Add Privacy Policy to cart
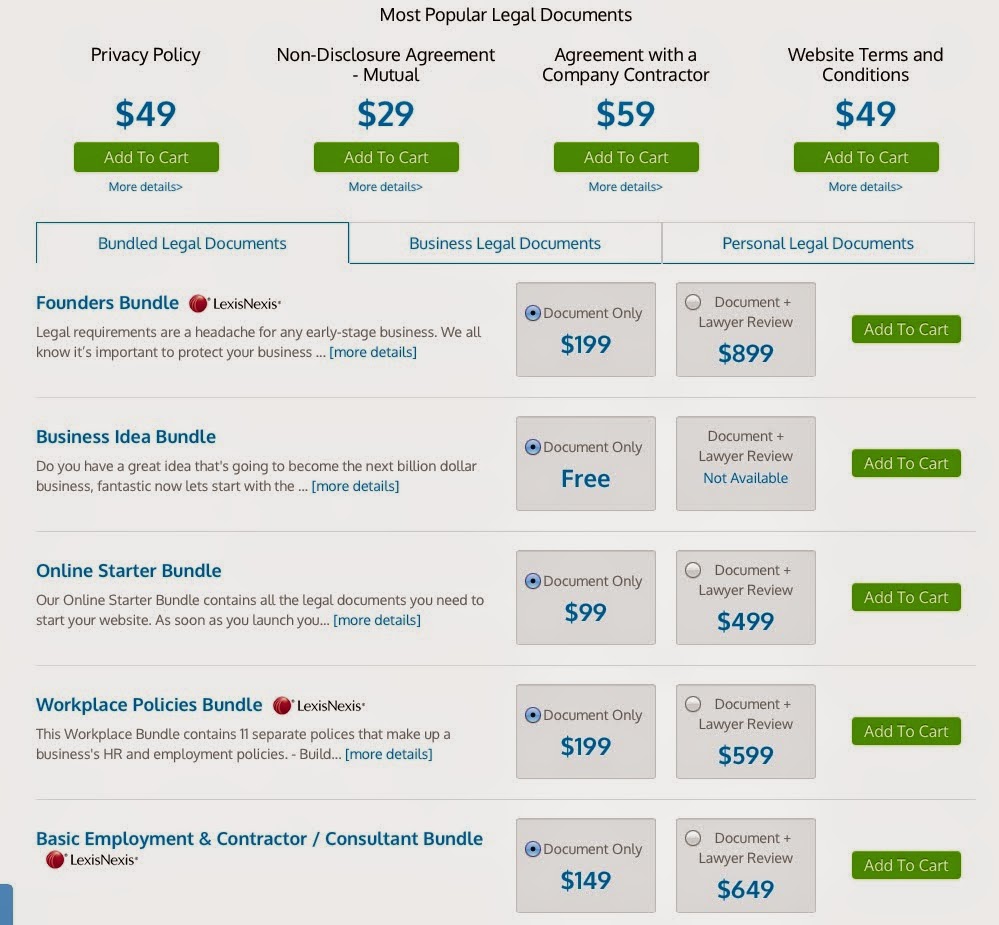 pos(146,157)
